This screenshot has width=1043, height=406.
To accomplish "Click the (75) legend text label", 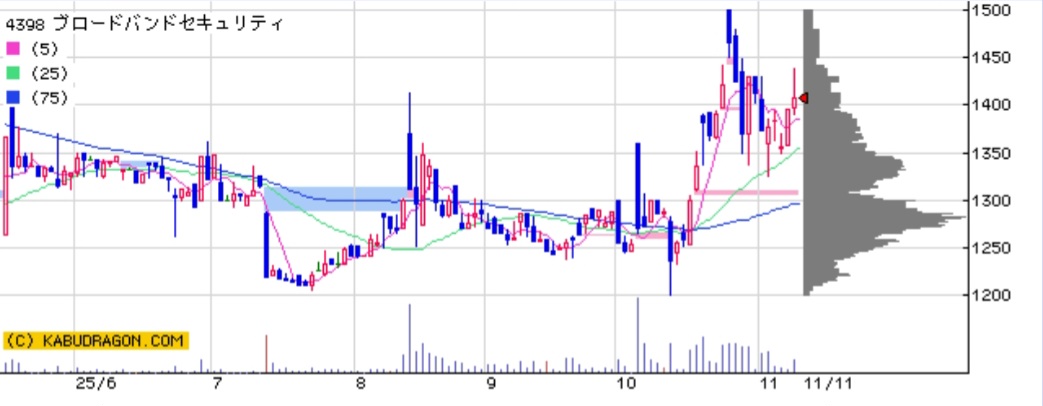I will pos(48,98).
